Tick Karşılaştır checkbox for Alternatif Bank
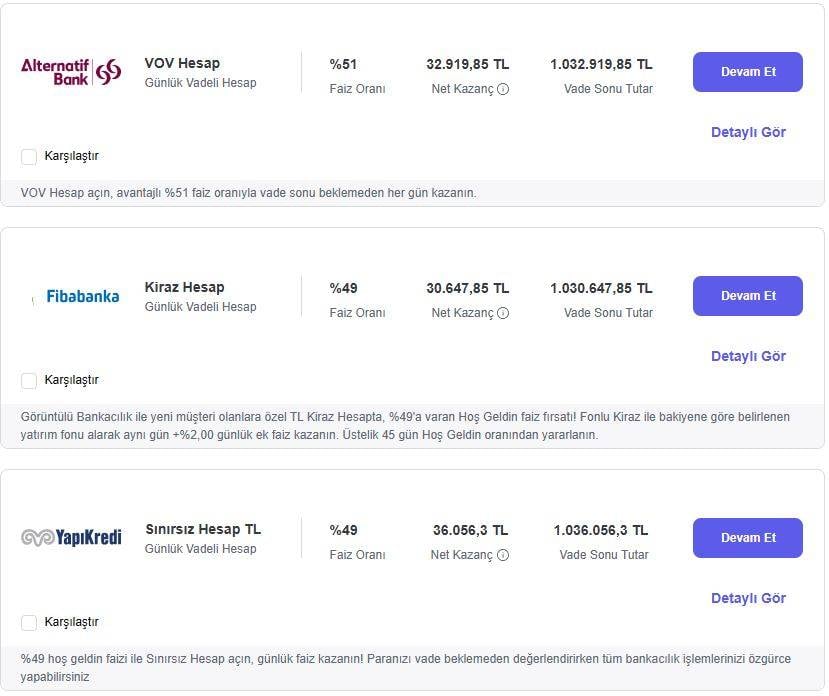The image size is (829, 696). click(29, 157)
